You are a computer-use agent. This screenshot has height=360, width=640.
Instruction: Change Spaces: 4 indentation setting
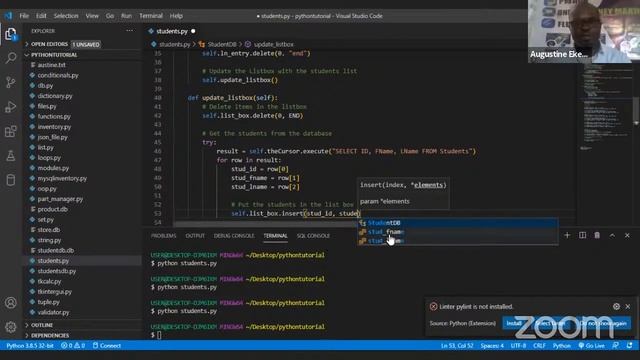(x=492, y=346)
